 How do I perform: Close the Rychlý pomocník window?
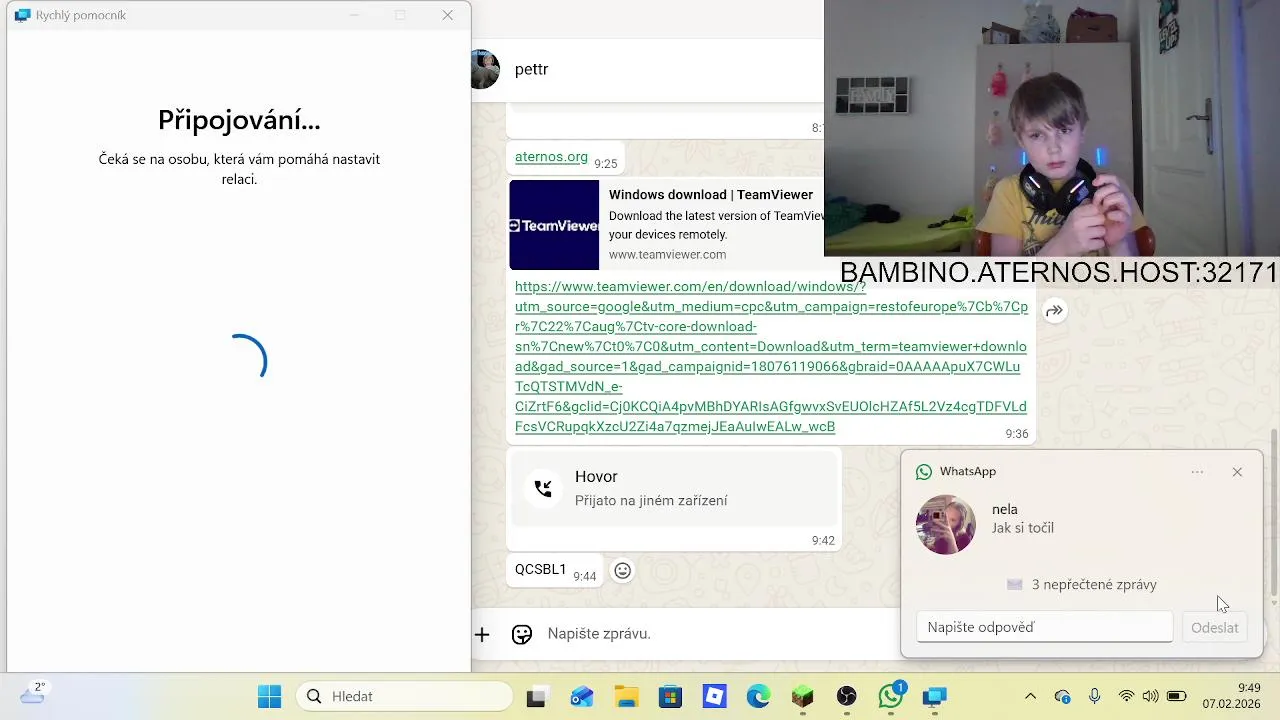click(x=448, y=15)
